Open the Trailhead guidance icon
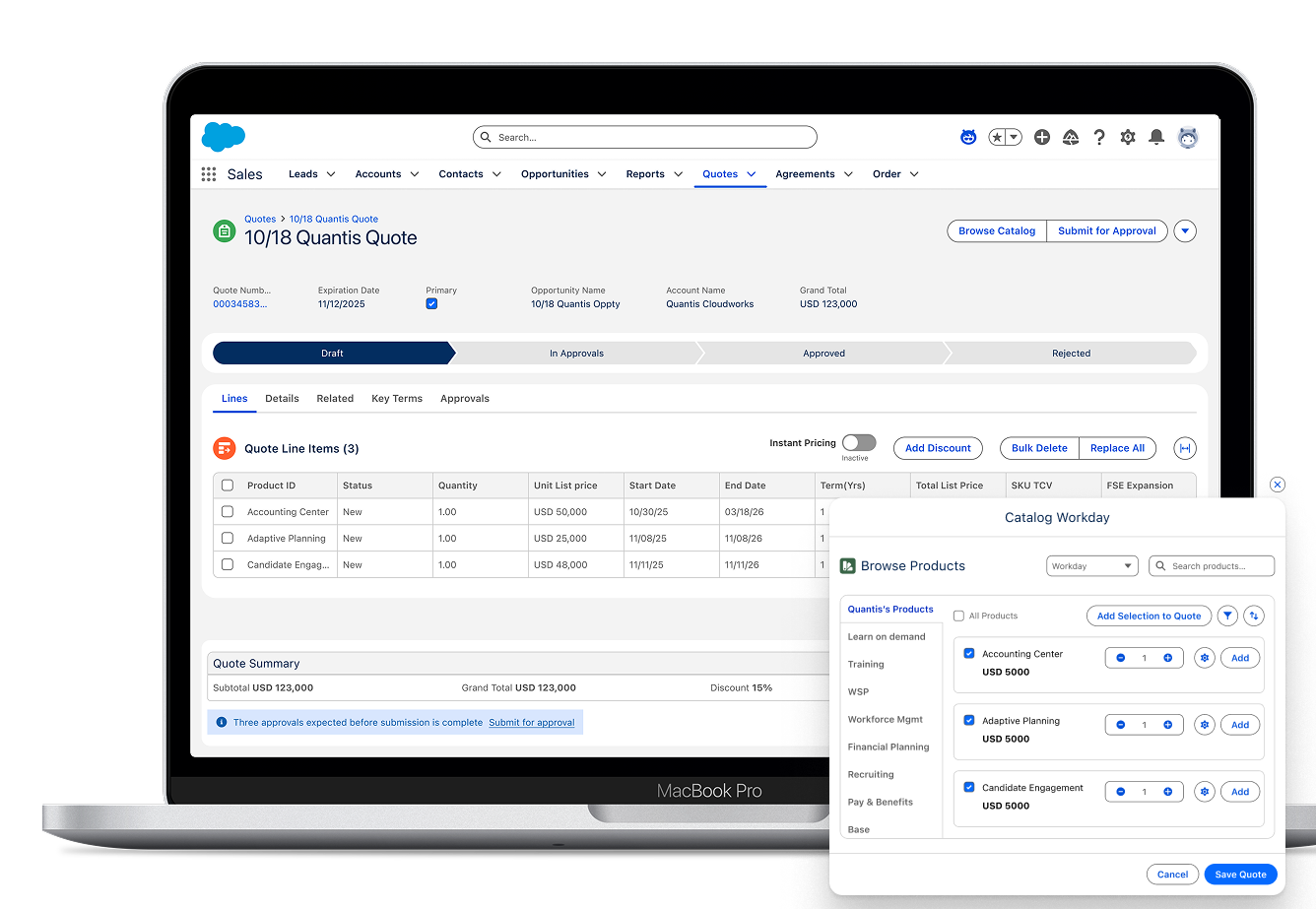Image resolution: width=1316 pixels, height=909 pixels. 1071,138
